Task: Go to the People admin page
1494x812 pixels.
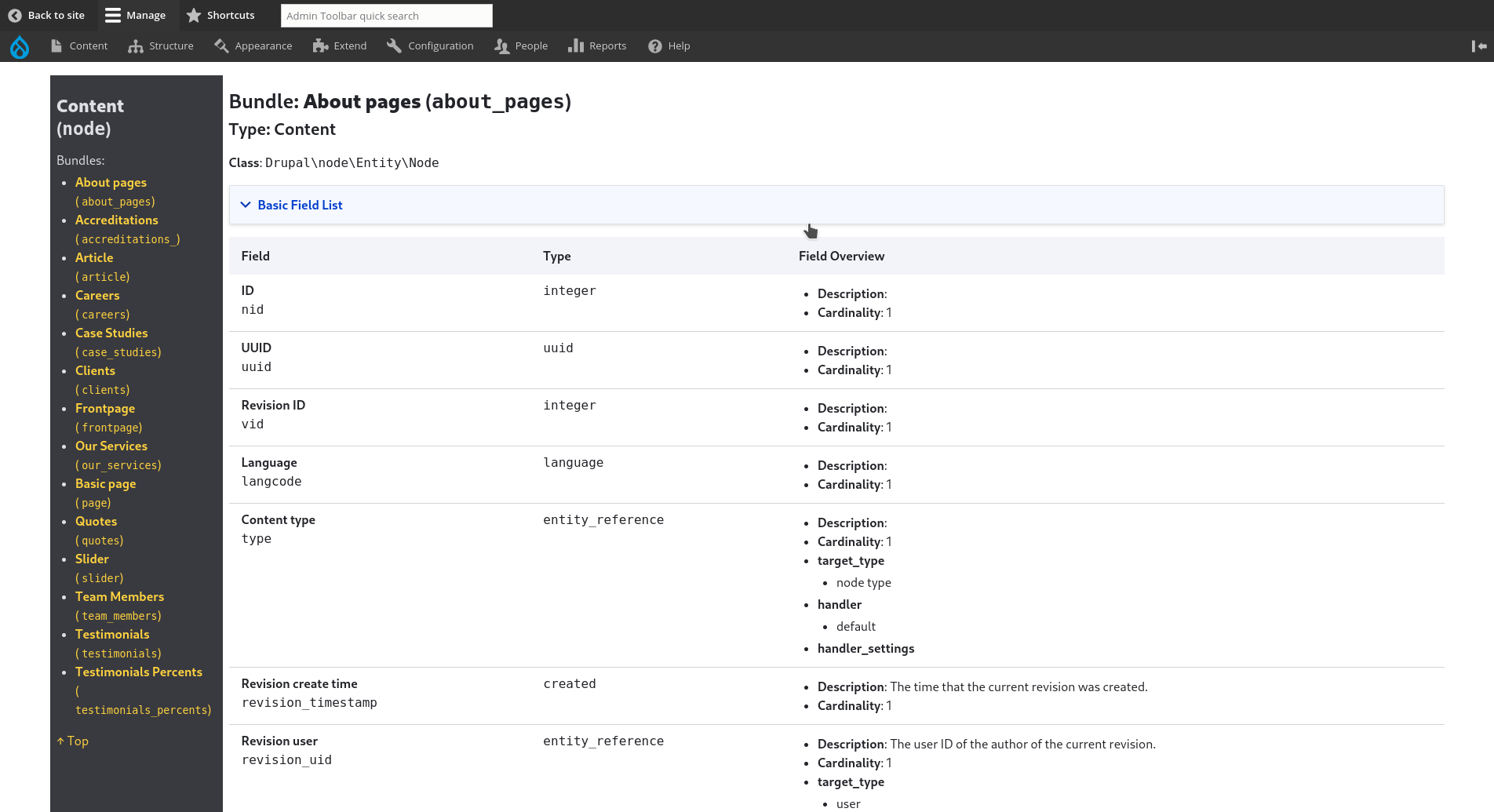Action: click(521, 46)
